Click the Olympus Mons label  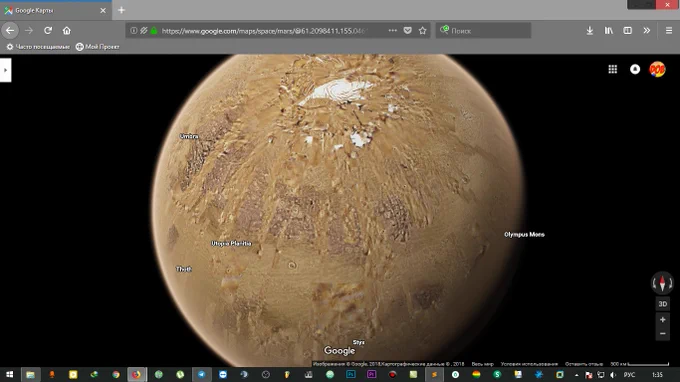click(524, 235)
